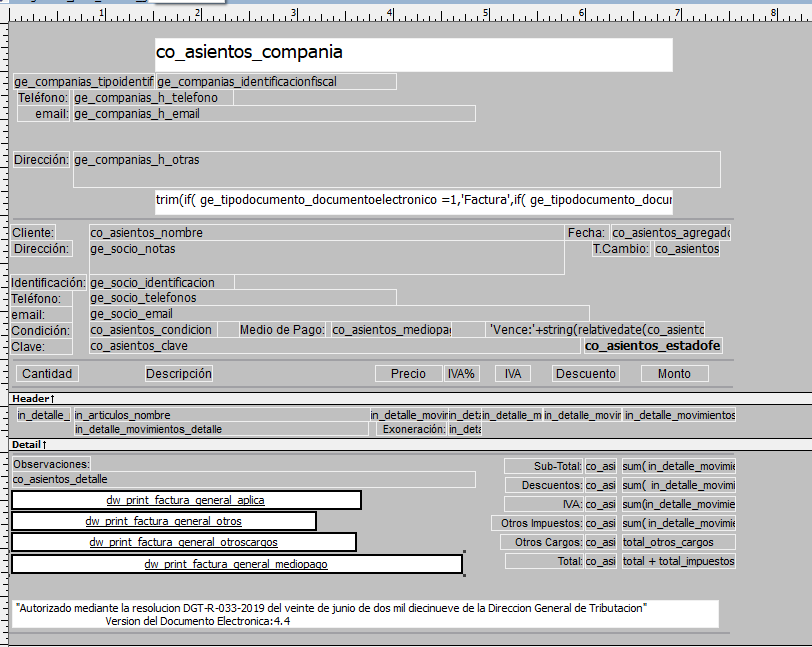Click the Sub-Total label

pos(544,466)
